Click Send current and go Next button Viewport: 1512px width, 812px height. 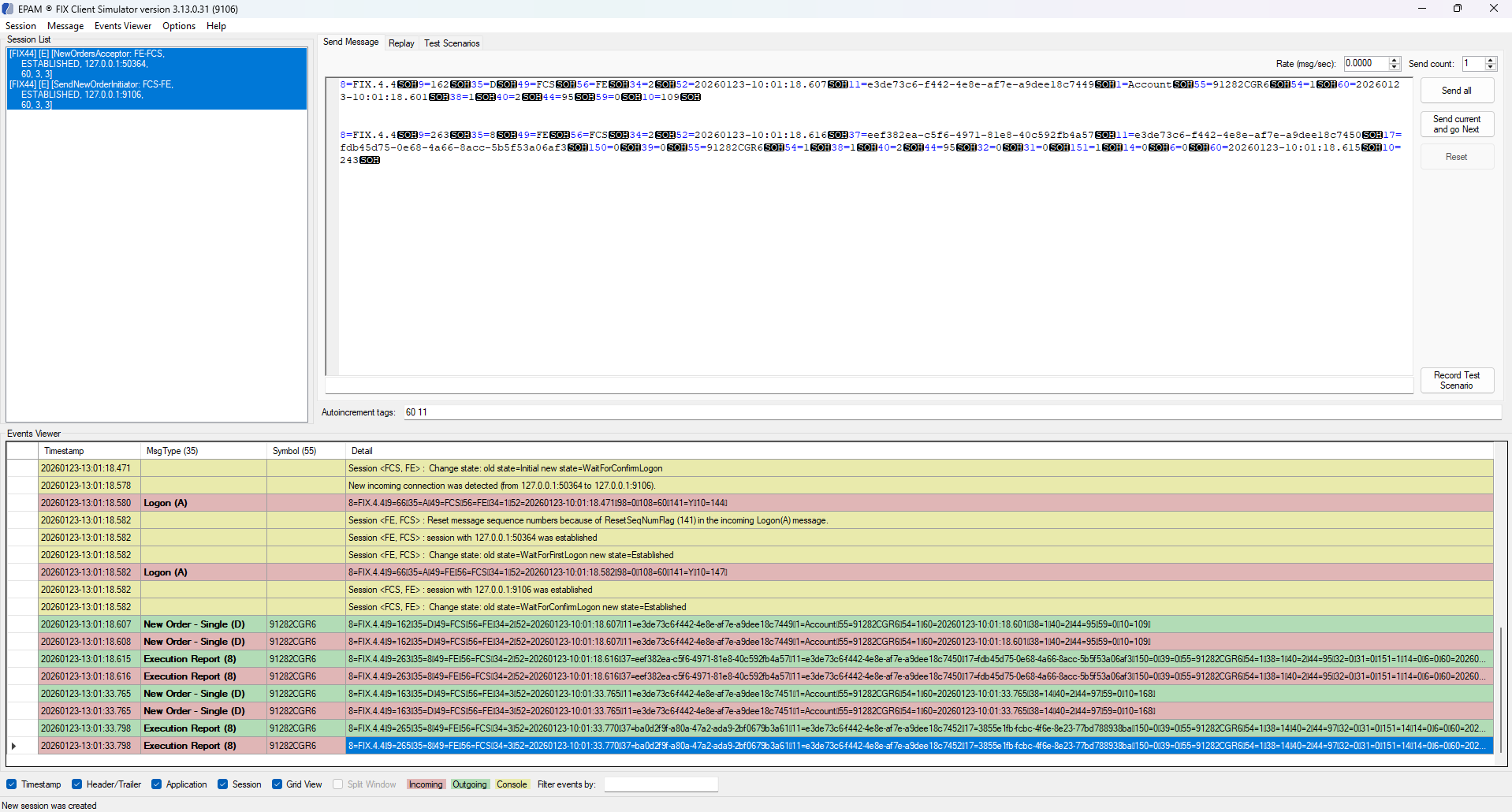pos(1456,125)
